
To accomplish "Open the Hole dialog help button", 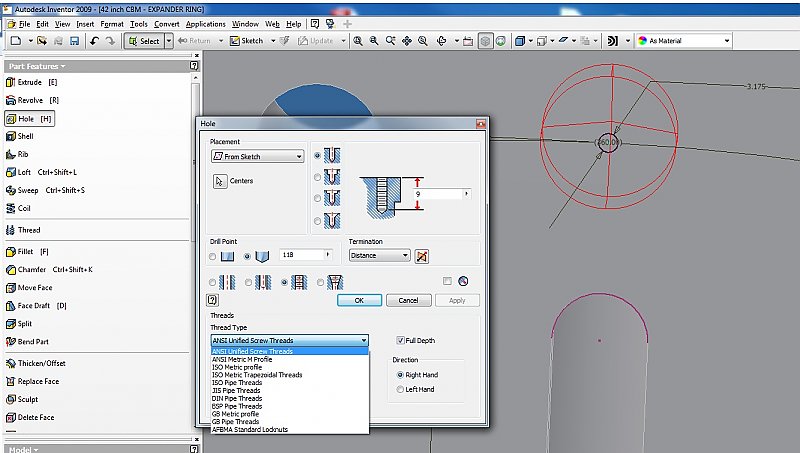I will coord(213,300).
